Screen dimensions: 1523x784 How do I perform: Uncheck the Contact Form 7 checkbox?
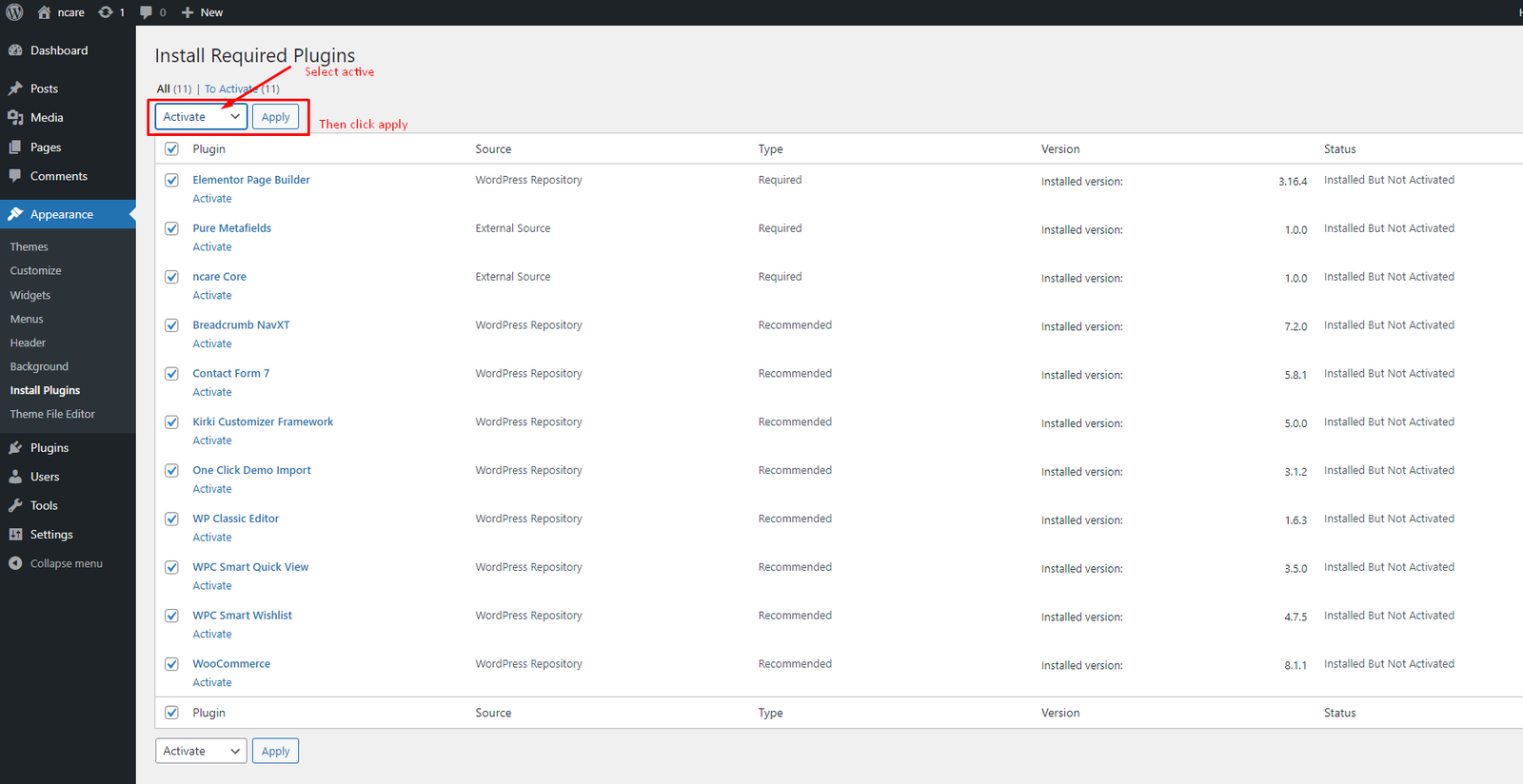pyautogui.click(x=171, y=374)
